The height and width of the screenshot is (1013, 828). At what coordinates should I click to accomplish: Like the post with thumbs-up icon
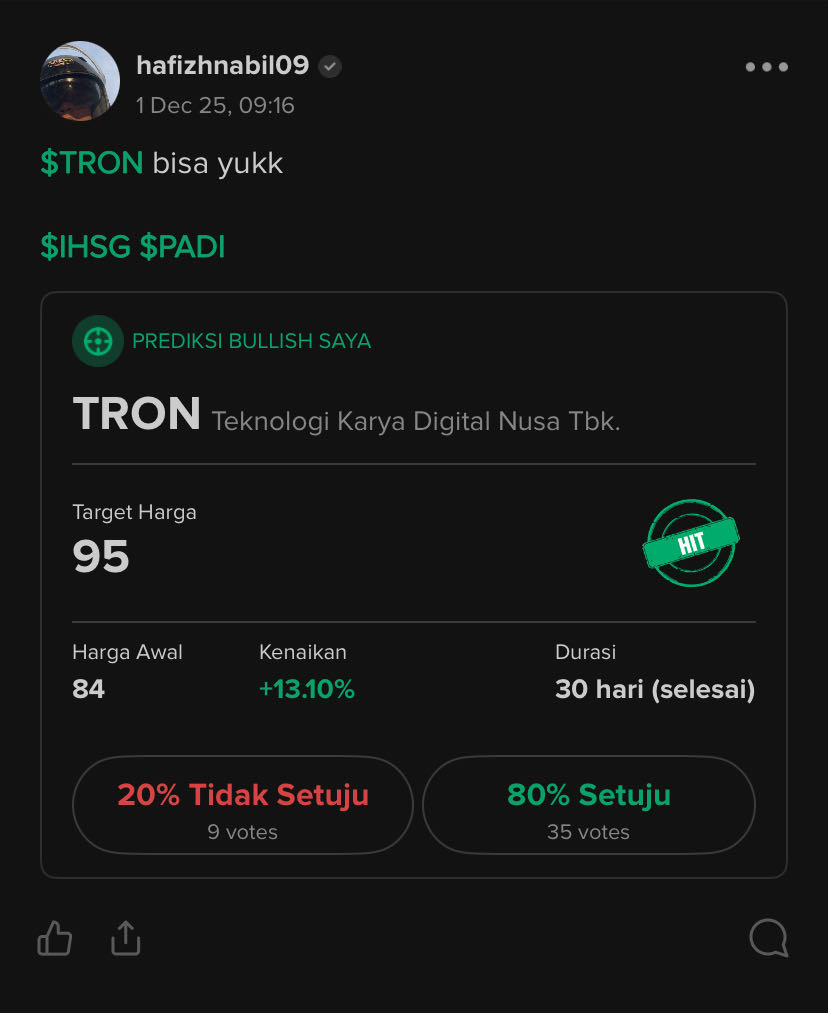point(55,938)
